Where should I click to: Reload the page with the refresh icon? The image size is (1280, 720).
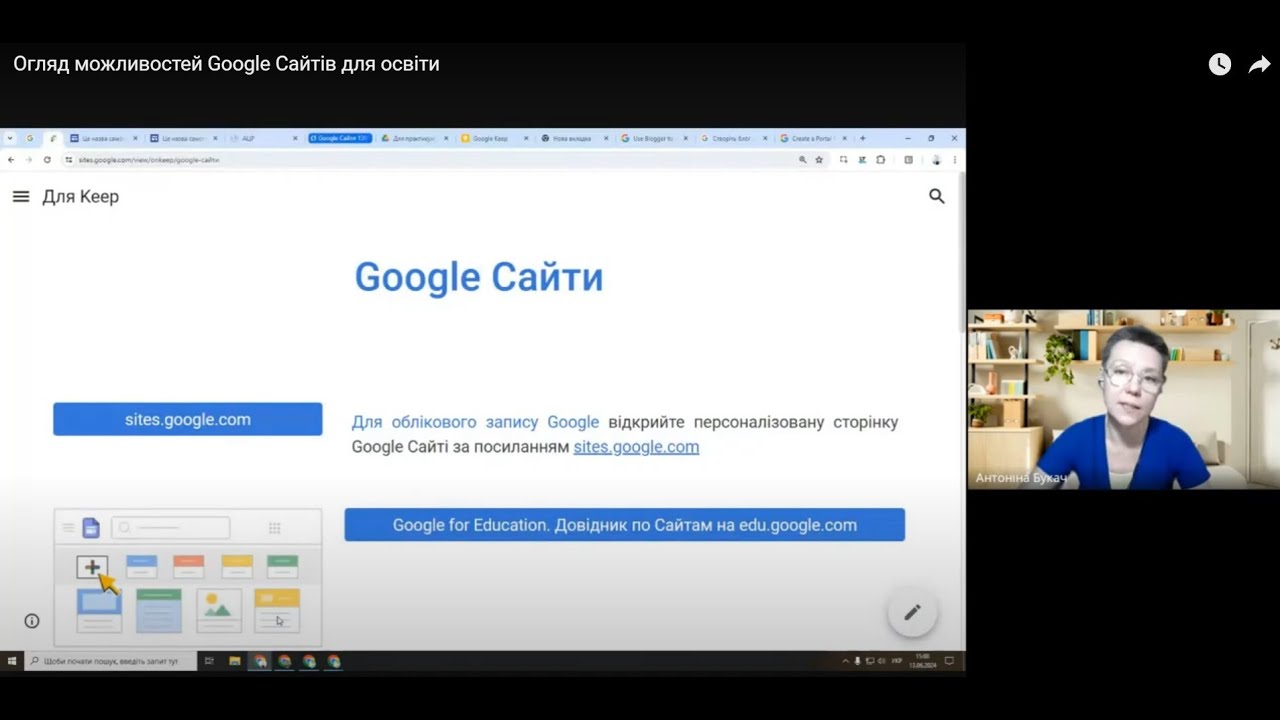tap(47, 160)
